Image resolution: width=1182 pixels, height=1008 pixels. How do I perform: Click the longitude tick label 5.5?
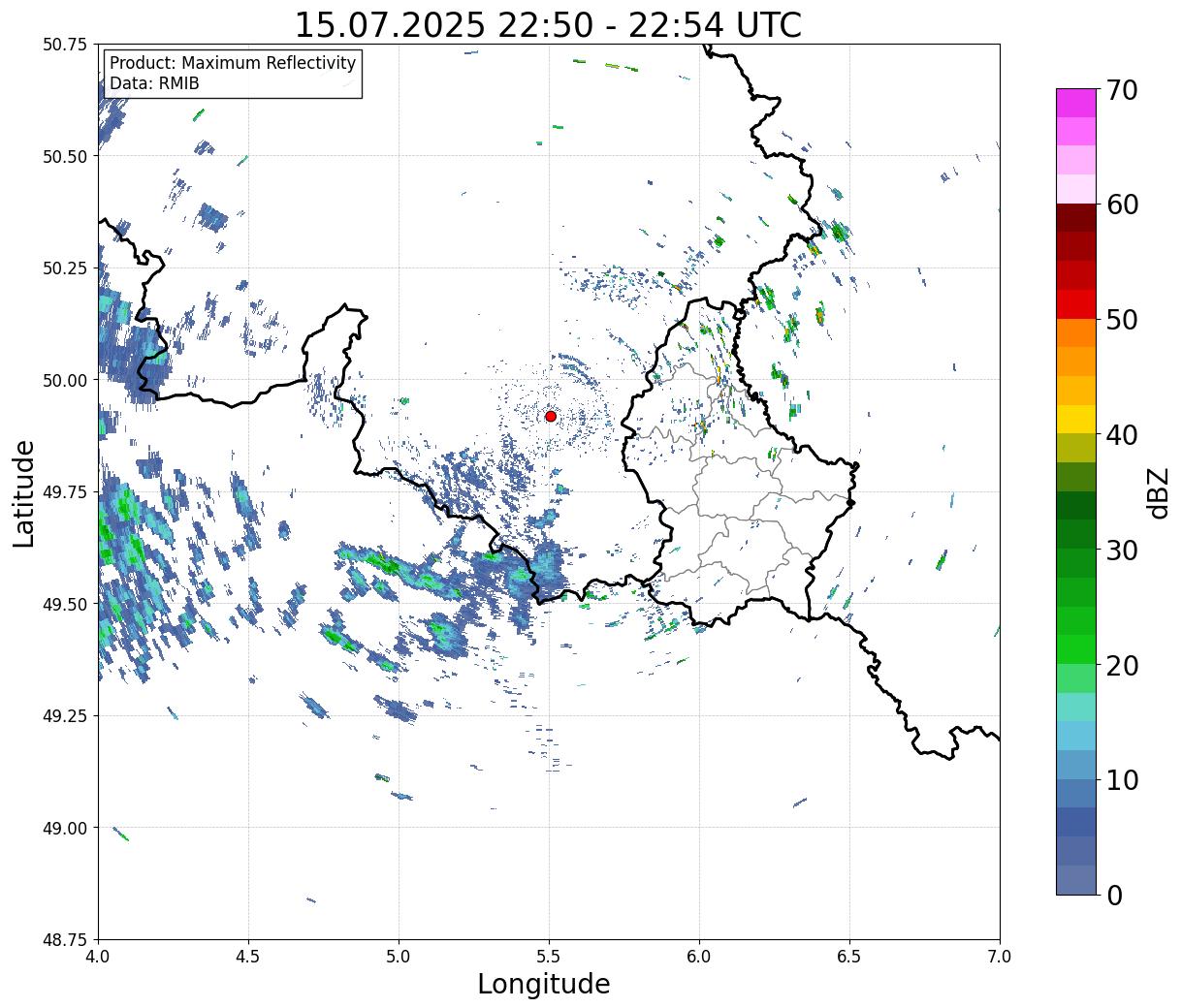point(549,957)
